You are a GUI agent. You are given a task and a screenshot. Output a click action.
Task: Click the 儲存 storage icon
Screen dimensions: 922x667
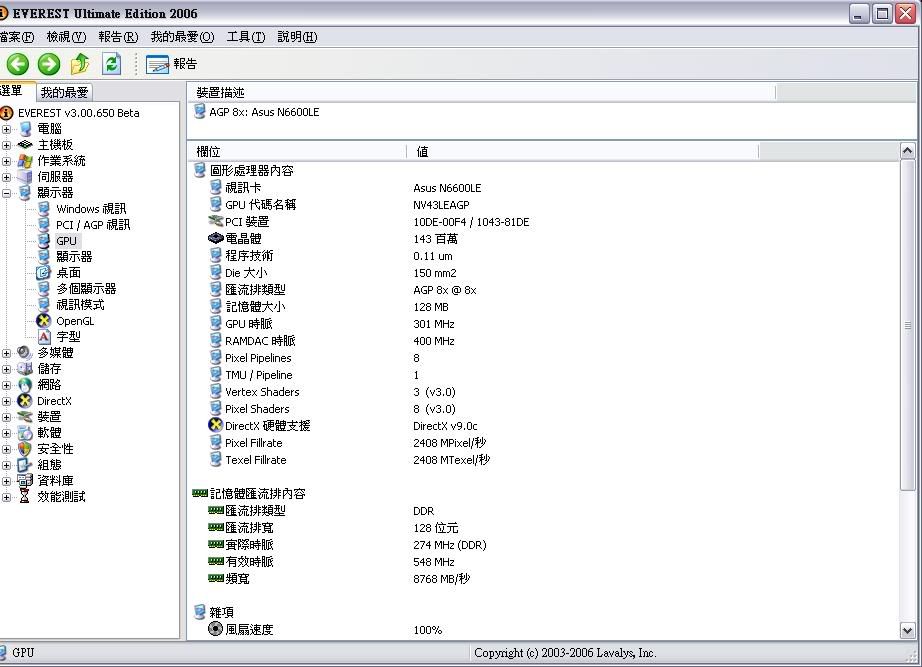click(25, 369)
